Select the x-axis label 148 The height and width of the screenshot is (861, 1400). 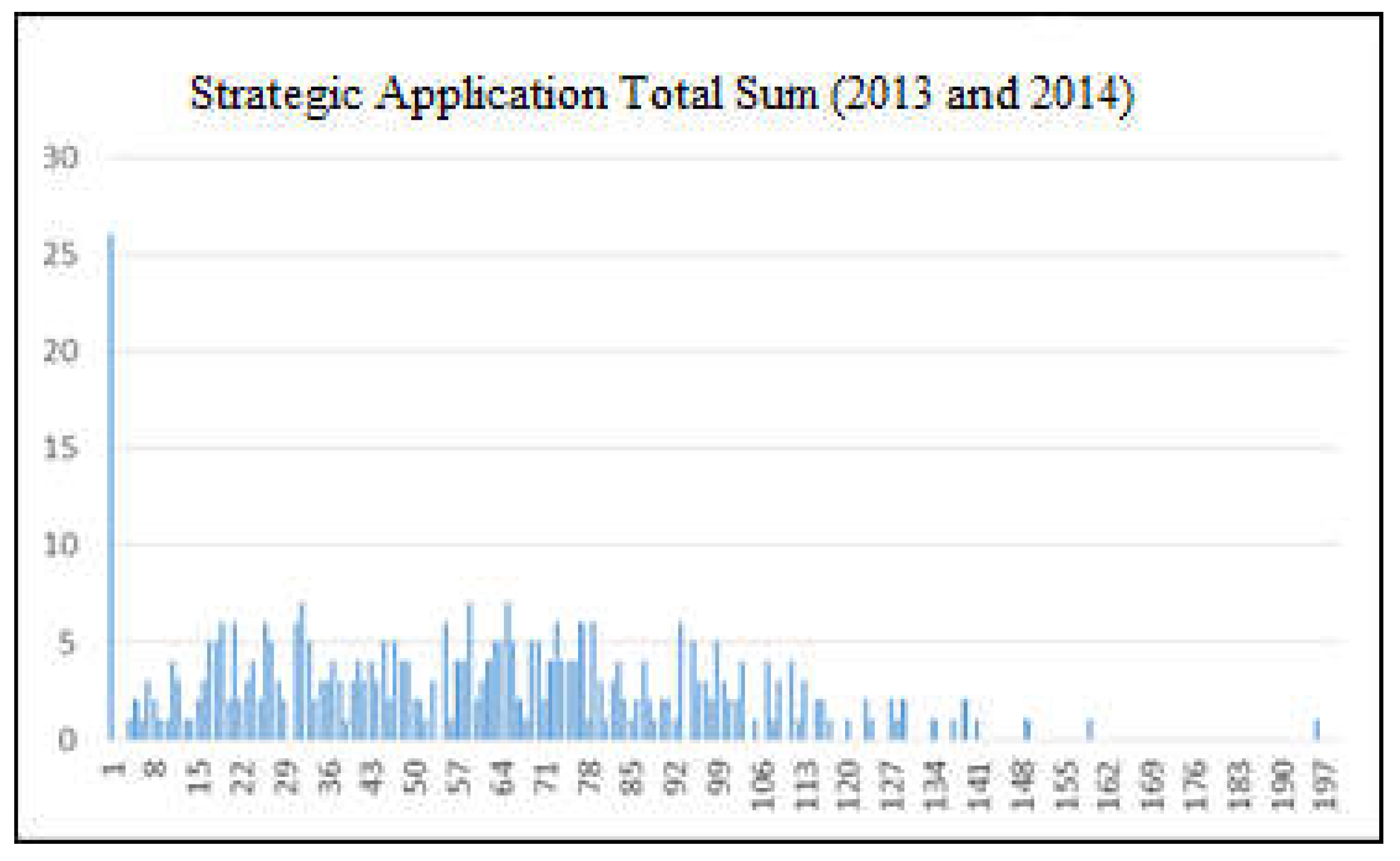1022,784
